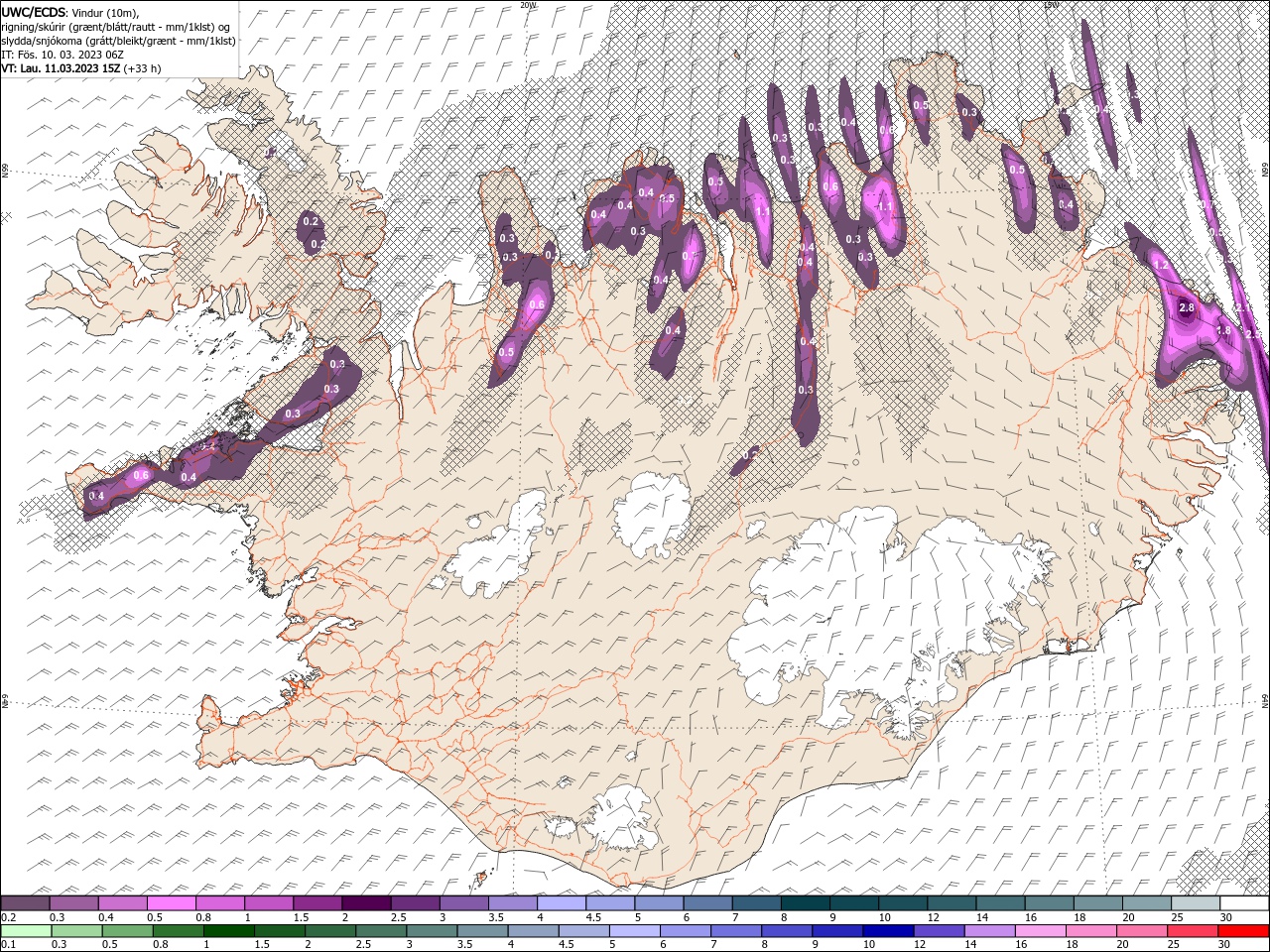
Task: Click the 0.1 label under the lower legend row
Action: click(8, 945)
